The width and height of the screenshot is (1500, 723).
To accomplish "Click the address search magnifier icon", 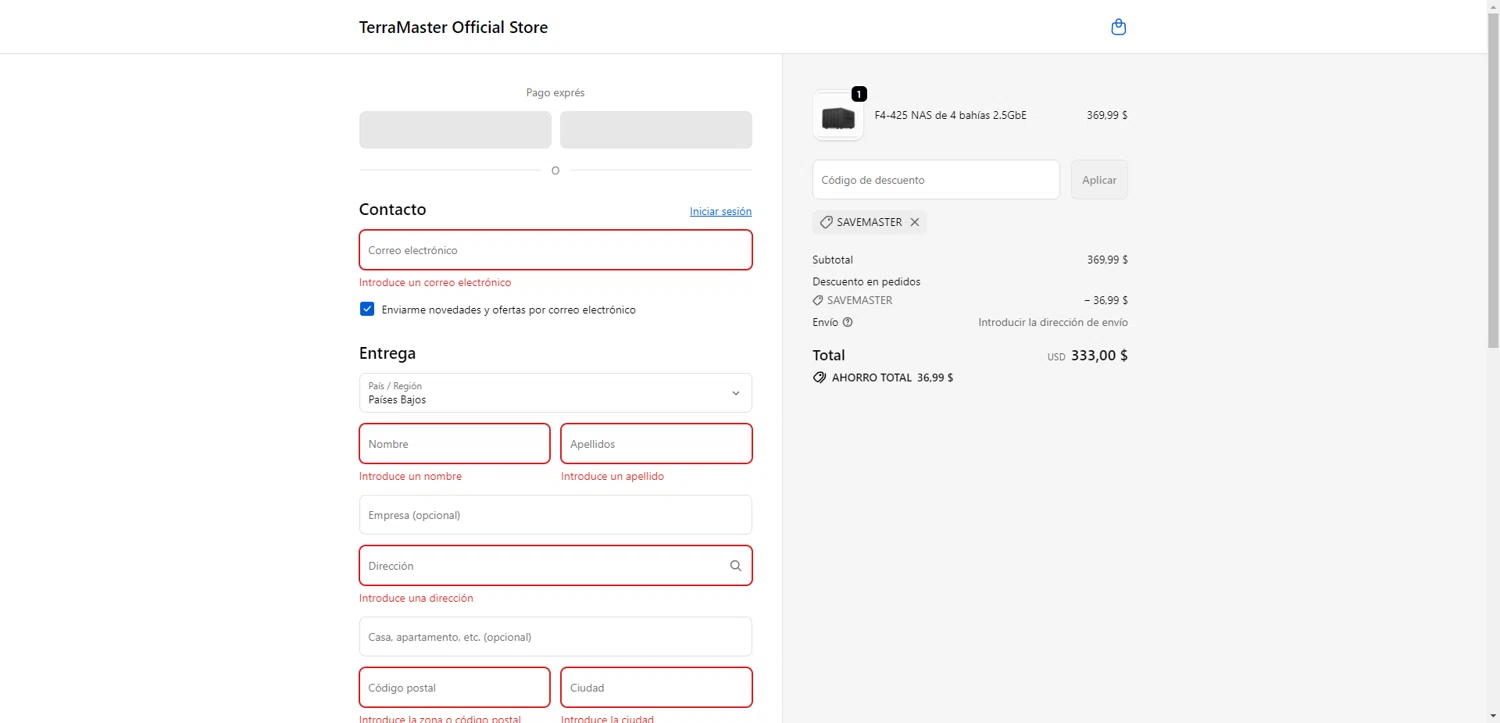I will [x=736, y=566].
